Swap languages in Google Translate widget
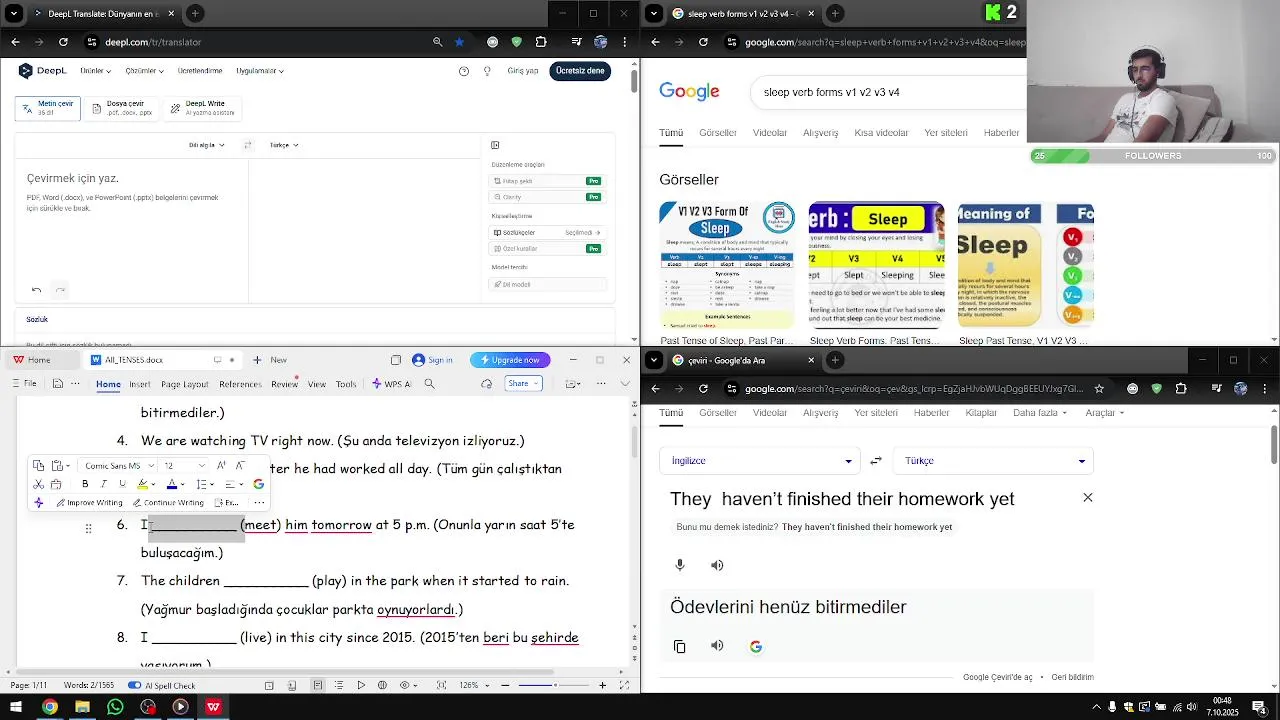 pyautogui.click(x=876, y=461)
